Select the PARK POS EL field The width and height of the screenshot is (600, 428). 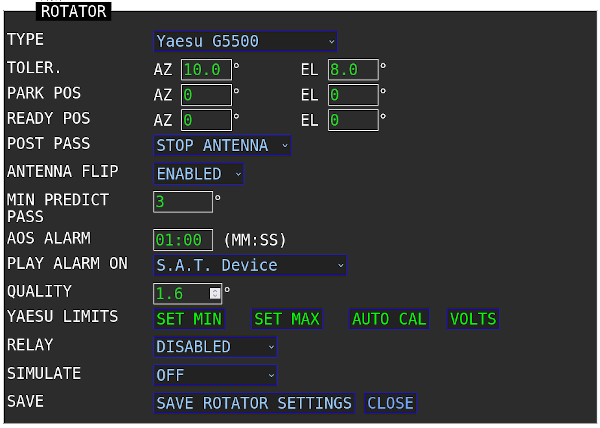tap(352, 95)
